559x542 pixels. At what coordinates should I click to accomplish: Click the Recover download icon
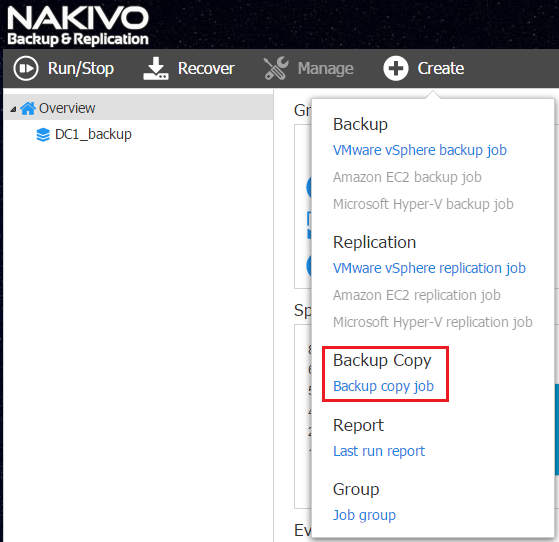(x=155, y=68)
